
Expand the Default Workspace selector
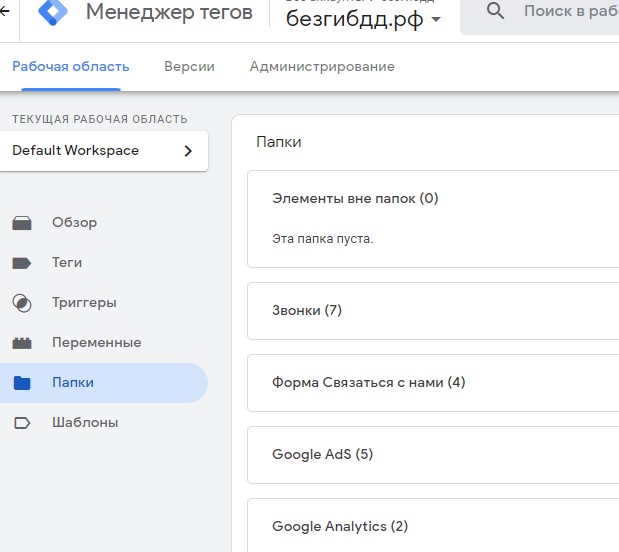pyautogui.click(x=104, y=151)
